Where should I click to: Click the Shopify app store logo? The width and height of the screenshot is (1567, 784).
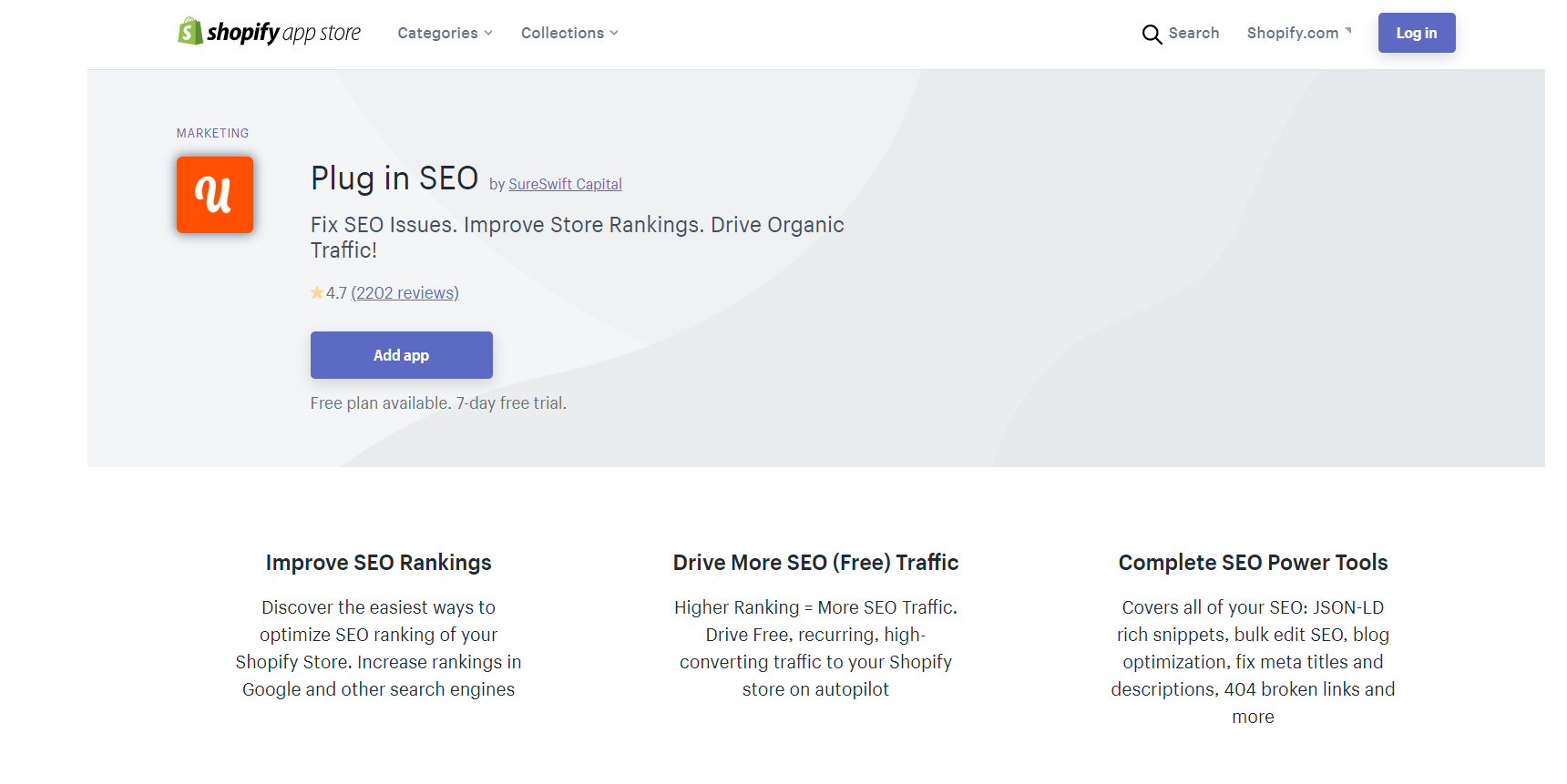(x=269, y=32)
